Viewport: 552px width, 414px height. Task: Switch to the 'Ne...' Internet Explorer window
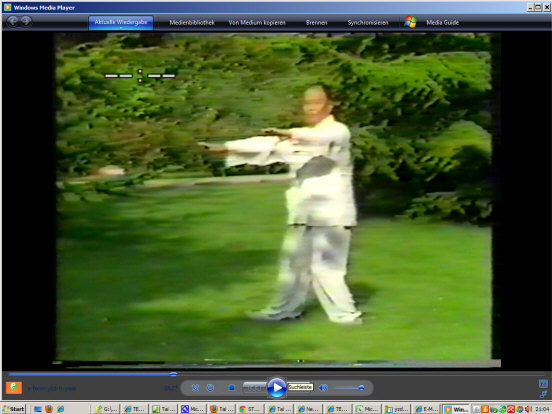[x=308, y=409]
